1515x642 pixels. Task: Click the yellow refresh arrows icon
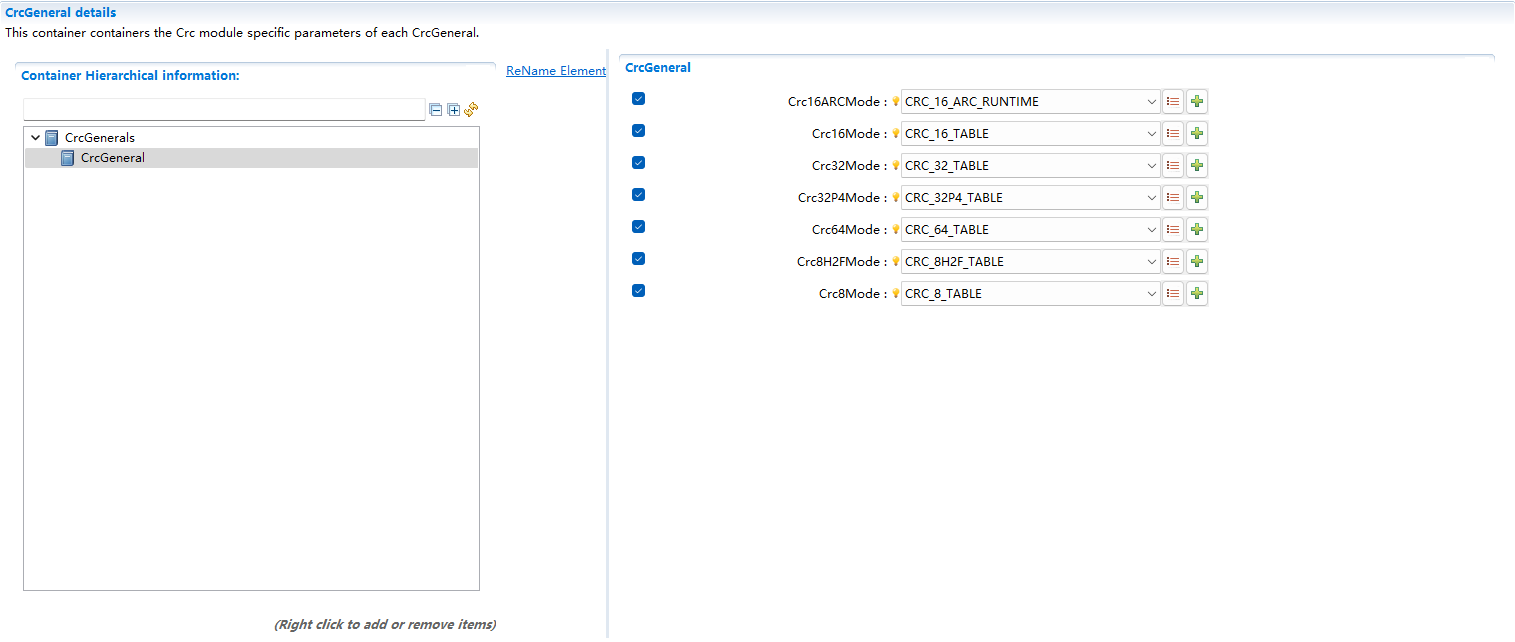coord(471,109)
